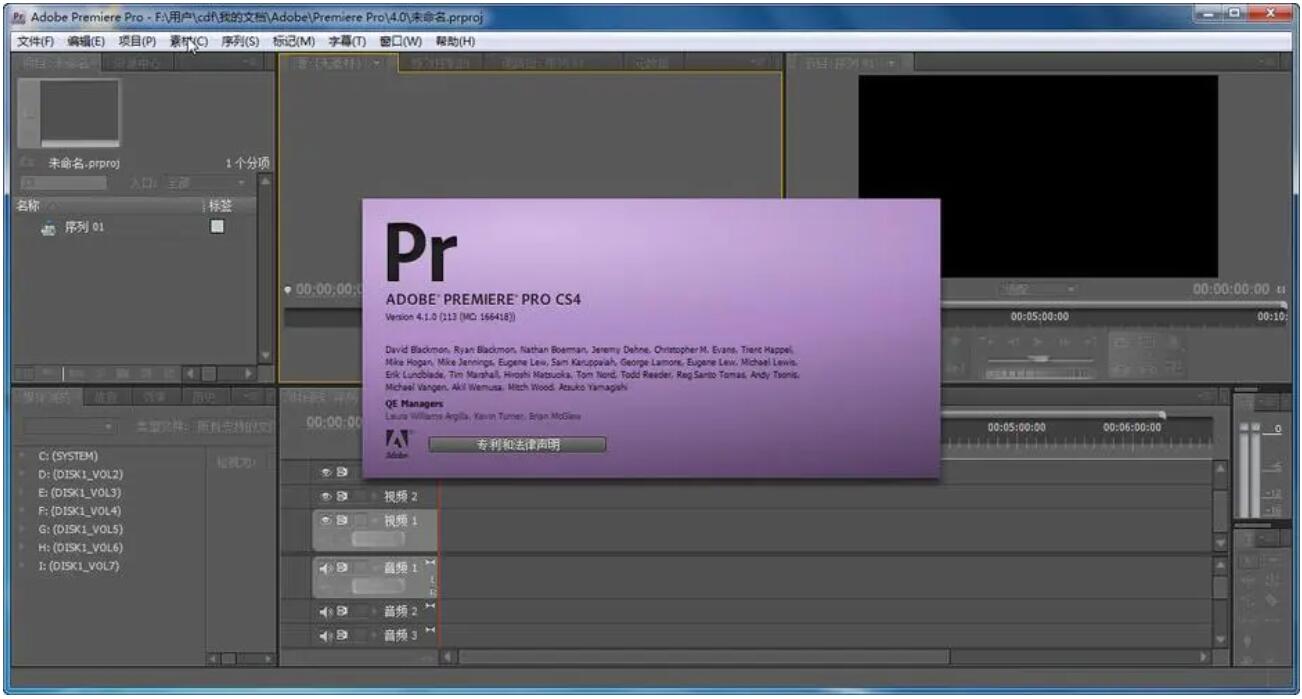Image resolution: width=1302 pixels, height=699 pixels.
Task: Toggle sync lock icon on 视频 1 track
Action: tap(342, 520)
